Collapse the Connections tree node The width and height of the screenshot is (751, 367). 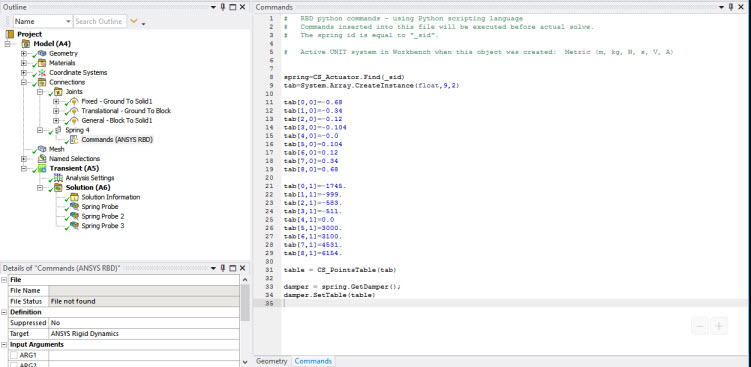[23, 82]
